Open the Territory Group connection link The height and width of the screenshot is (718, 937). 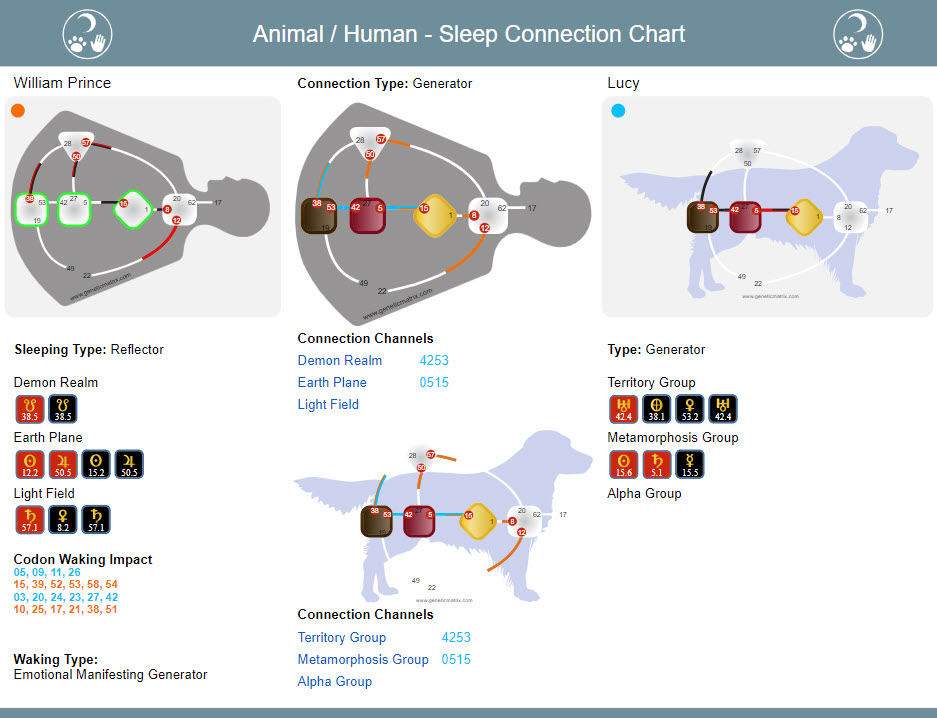pyautogui.click(x=342, y=637)
